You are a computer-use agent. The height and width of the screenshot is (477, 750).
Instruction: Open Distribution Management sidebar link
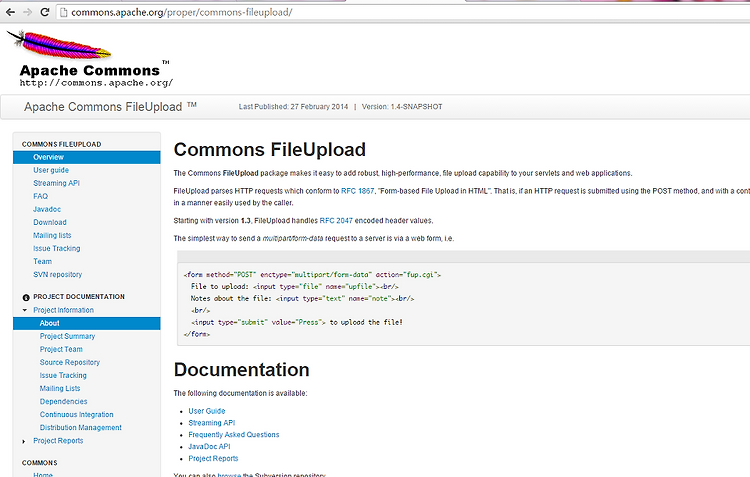point(81,428)
